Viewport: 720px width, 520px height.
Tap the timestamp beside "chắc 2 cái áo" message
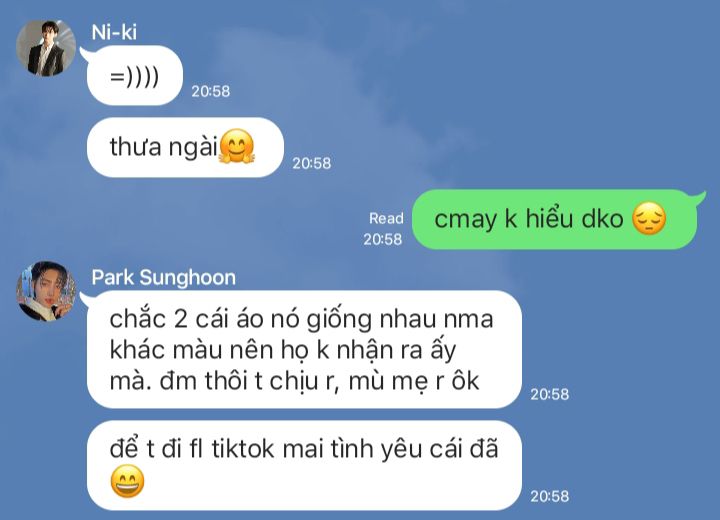[550, 394]
